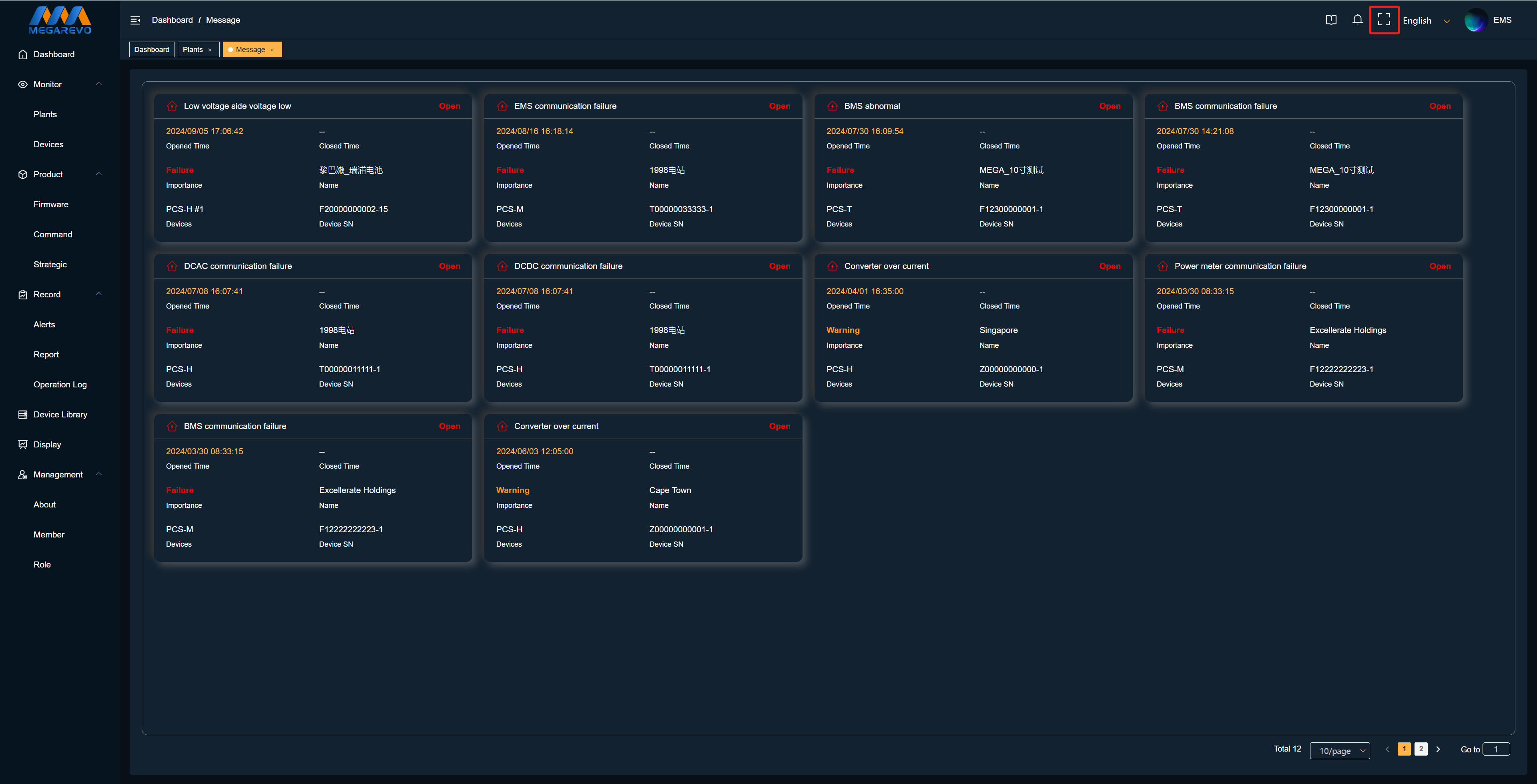This screenshot has height=784, width=1537.
Task: Click the Product cube icon
Action: tap(23, 174)
